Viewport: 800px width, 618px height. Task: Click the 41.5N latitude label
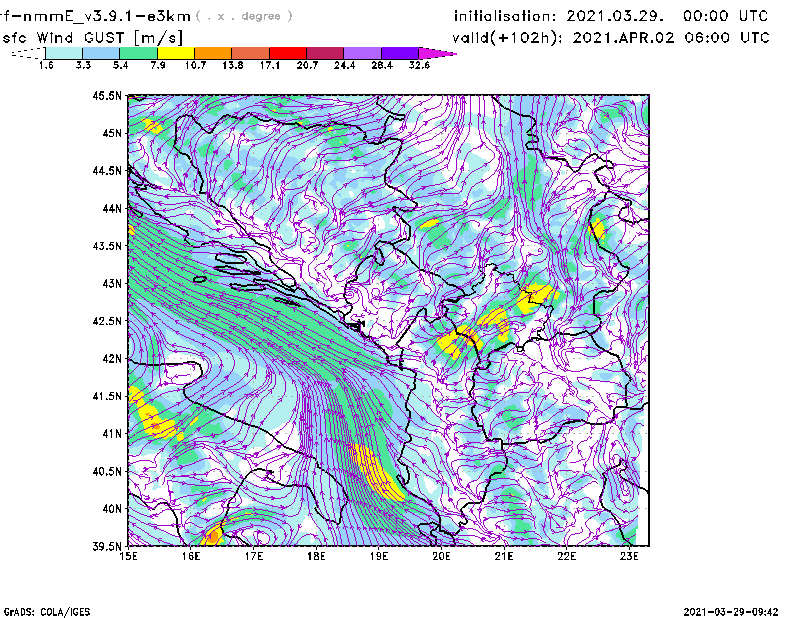107,396
